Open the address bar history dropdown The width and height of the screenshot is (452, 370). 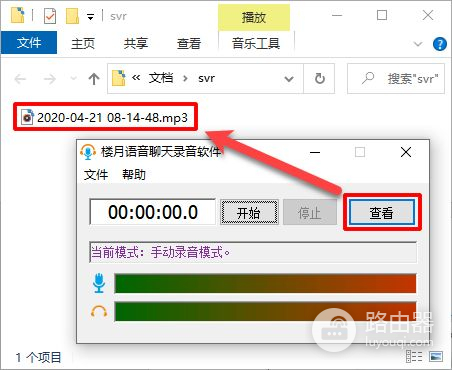[x=289, y=79]
